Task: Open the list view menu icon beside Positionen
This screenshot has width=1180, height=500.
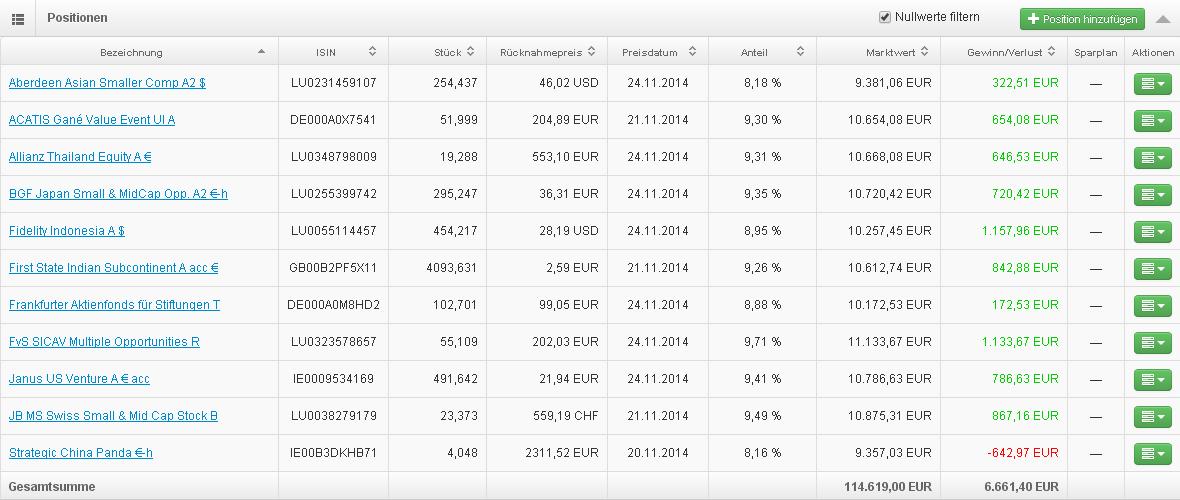Action: 18,18
